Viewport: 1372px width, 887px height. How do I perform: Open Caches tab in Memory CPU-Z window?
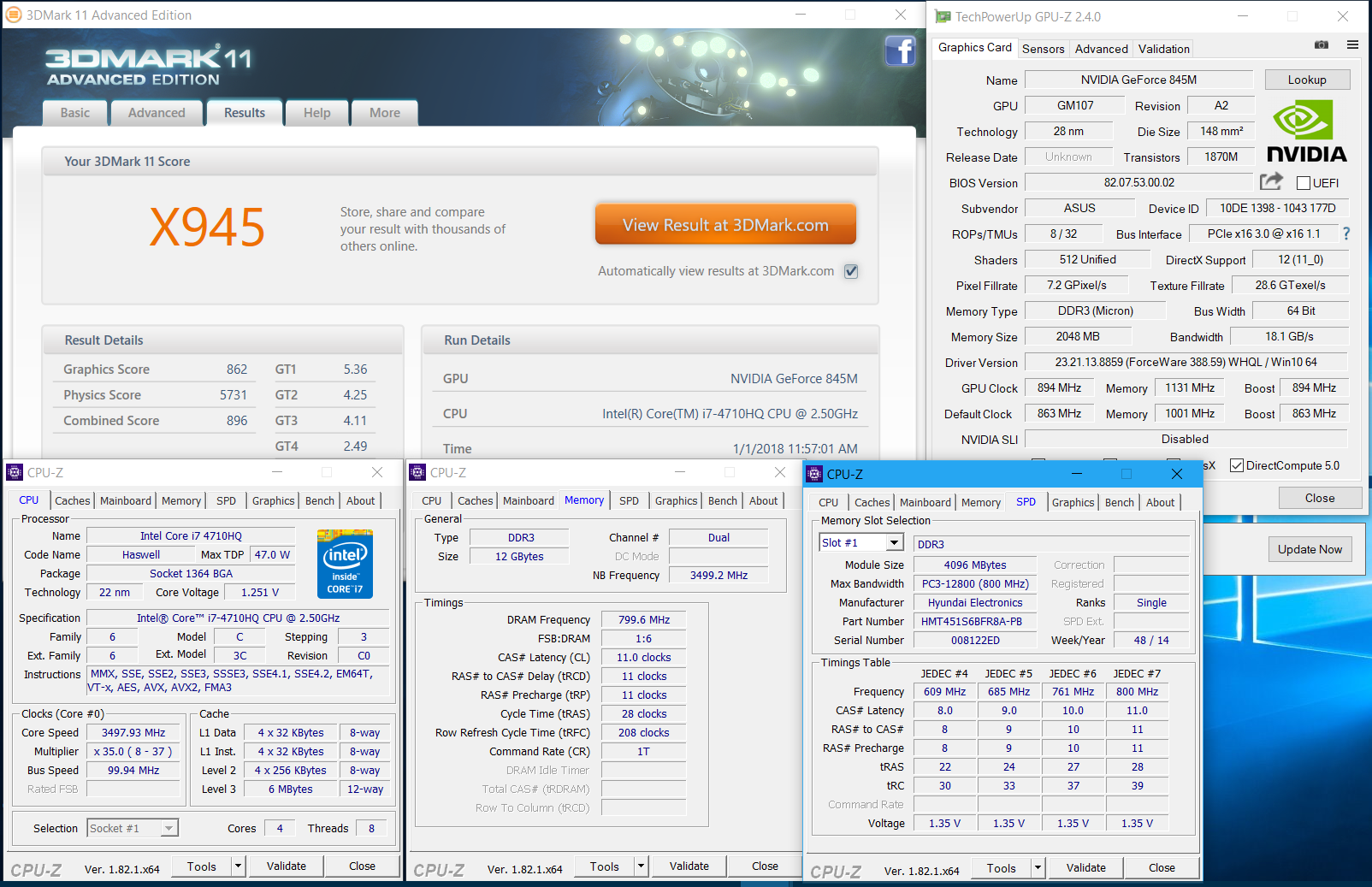[475, 501]
